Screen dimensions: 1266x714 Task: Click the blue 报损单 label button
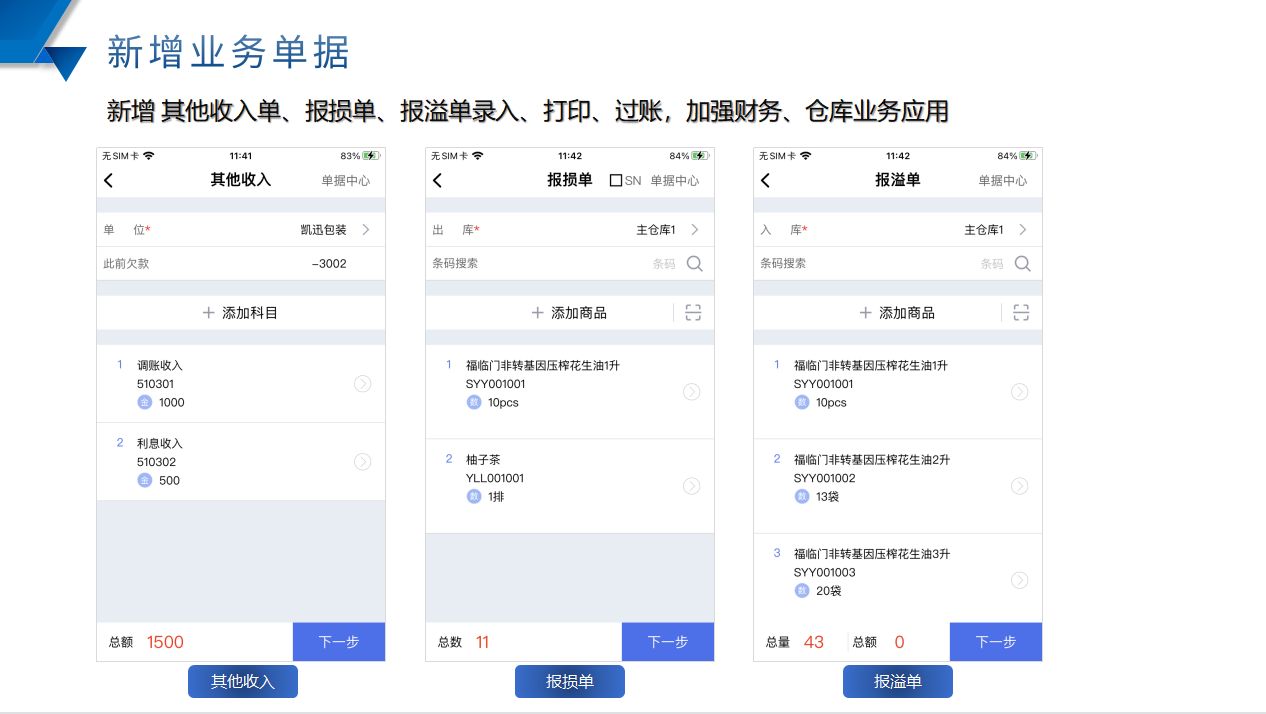pos(569,682)
